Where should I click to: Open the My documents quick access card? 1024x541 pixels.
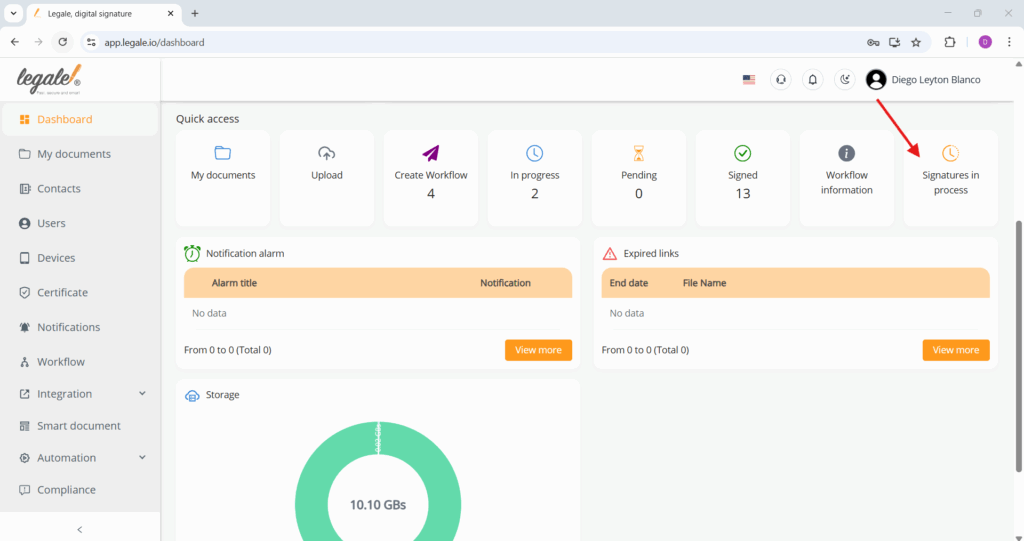pyautogui.click(x=223, y=178)
